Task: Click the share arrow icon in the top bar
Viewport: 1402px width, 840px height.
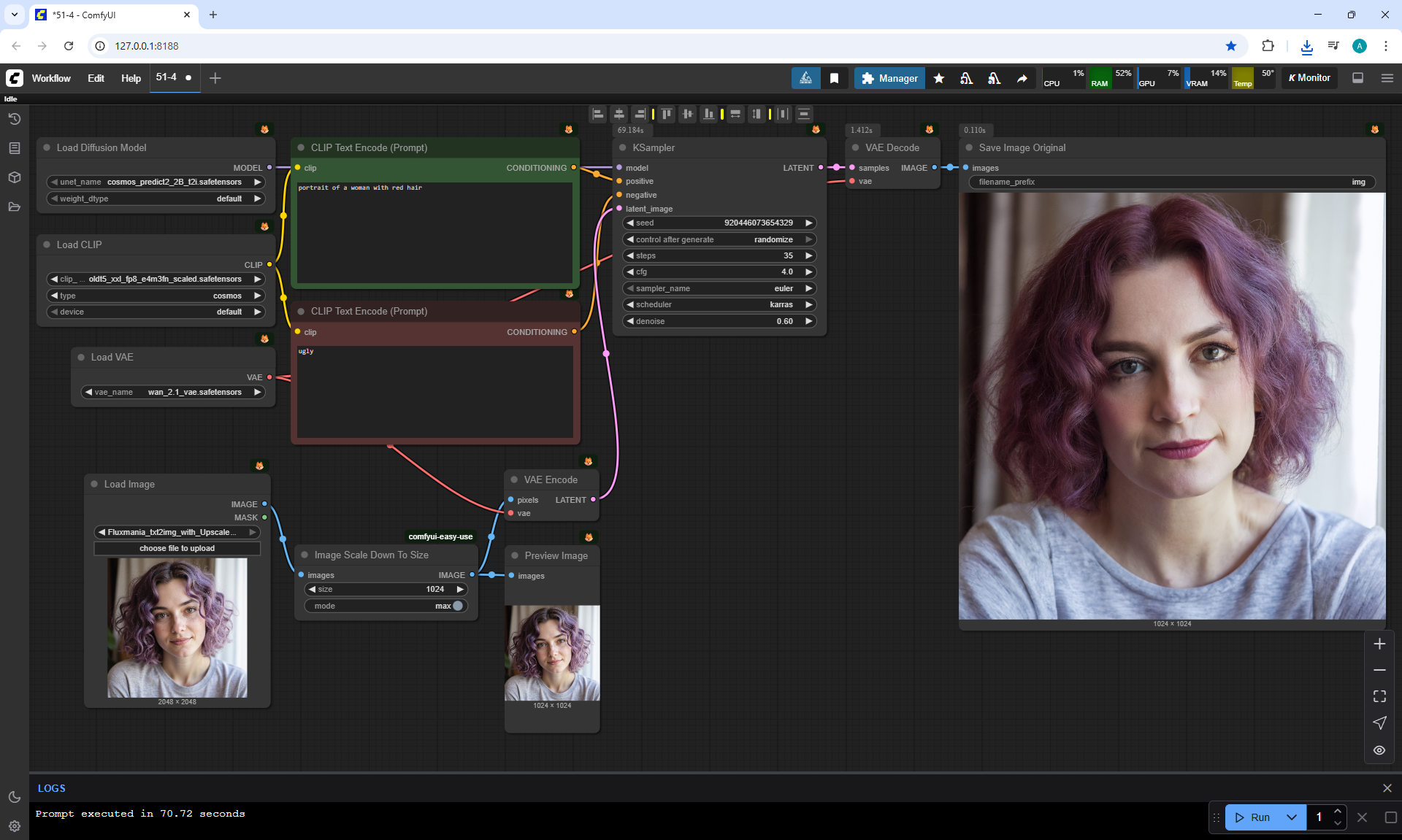Action: click(1022, 78)
